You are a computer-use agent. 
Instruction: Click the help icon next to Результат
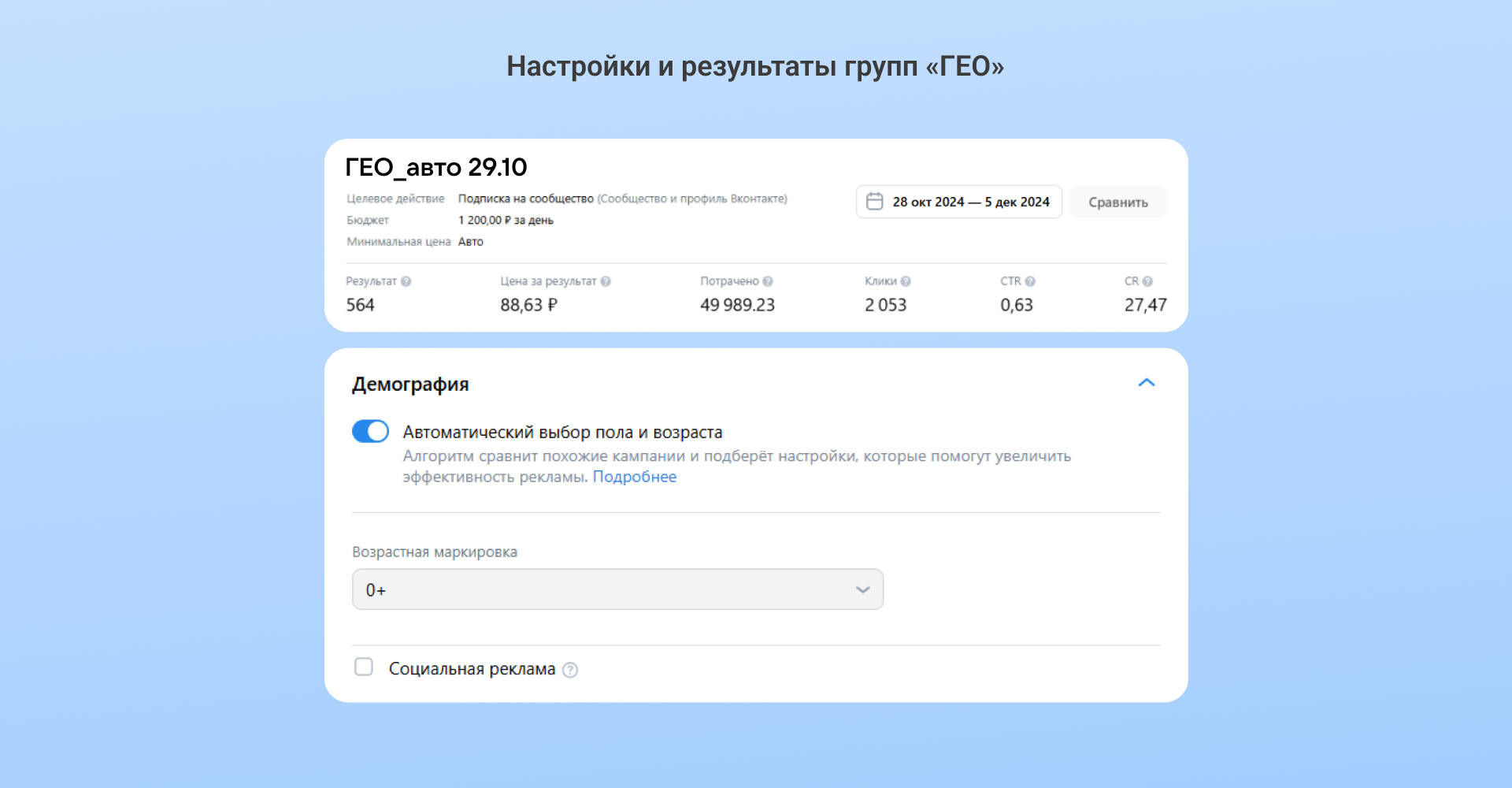click(x=406, y=281)
